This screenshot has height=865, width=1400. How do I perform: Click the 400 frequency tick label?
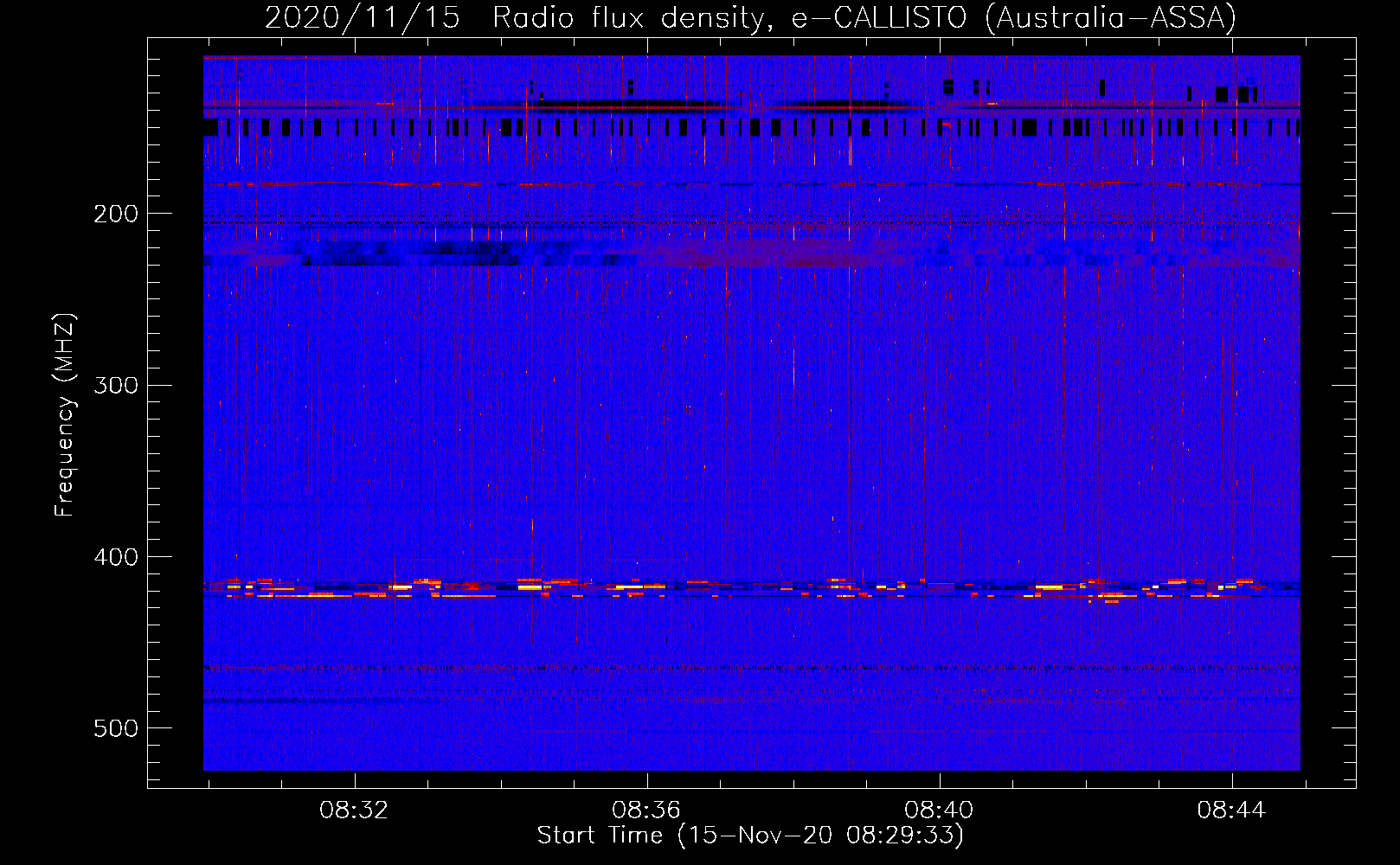pos(116,557)
